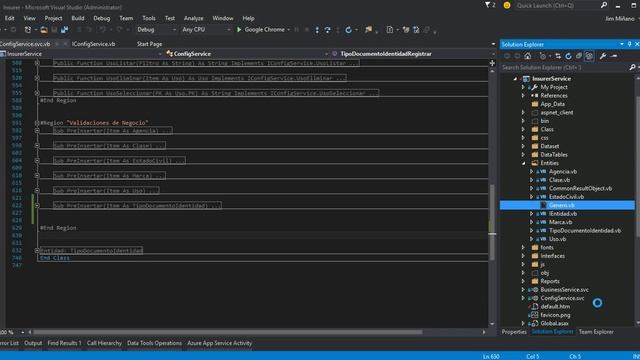Expand the Dataset folder node
The image size is (640, 360).
523,146
